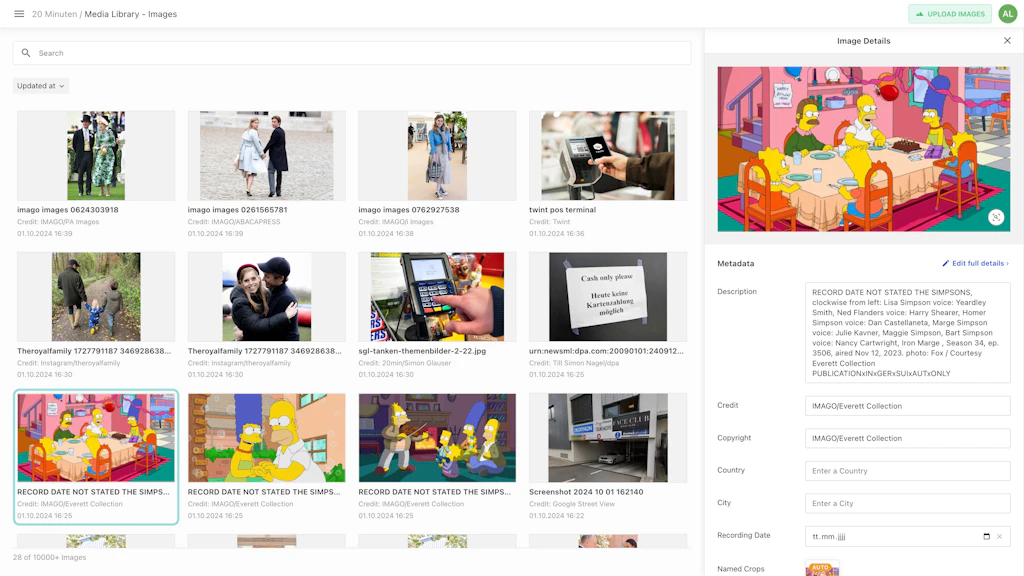
Task: Click the Recording Date input field
Action: pos(908,536)
